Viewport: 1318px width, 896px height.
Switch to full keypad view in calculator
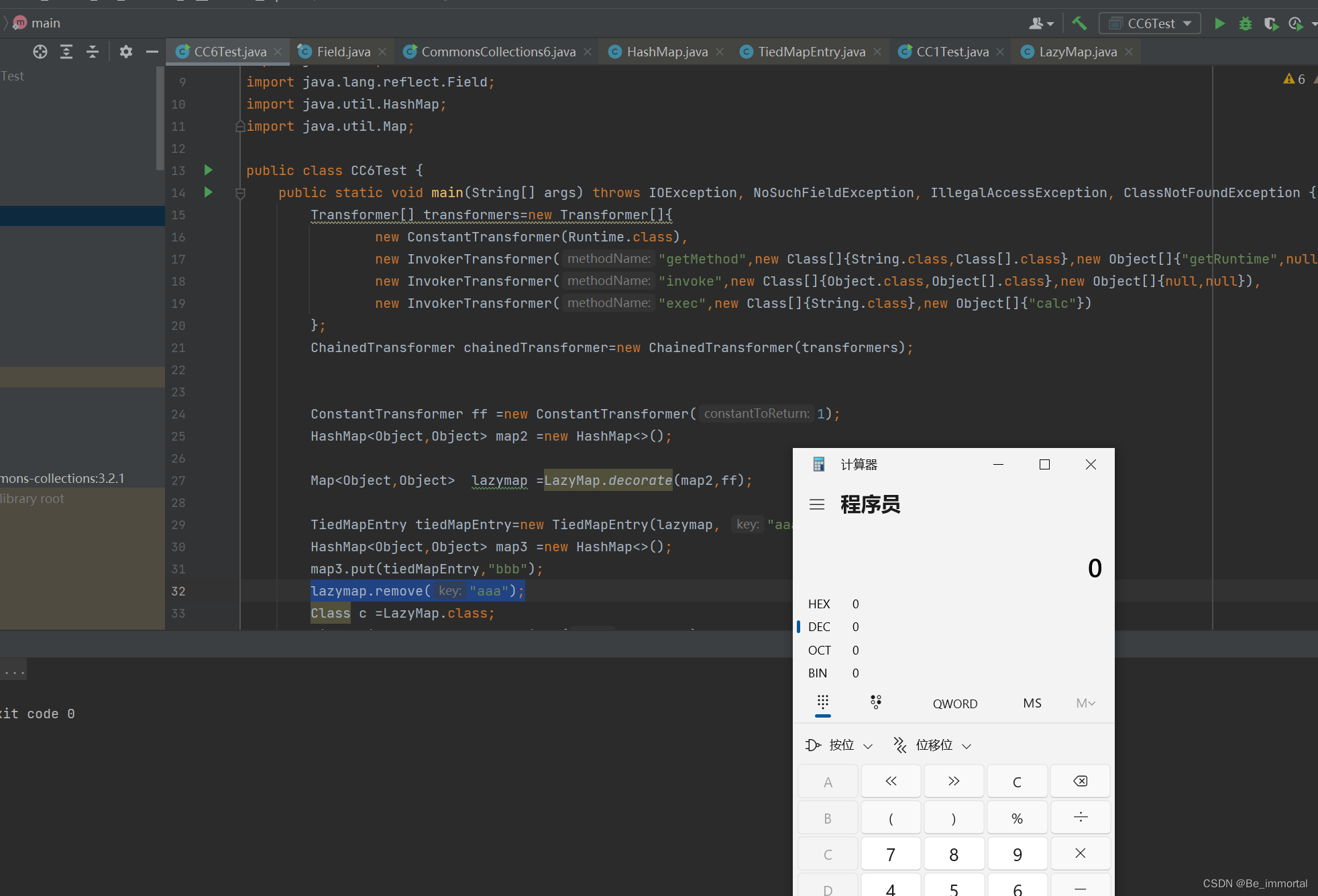[823, 703]
